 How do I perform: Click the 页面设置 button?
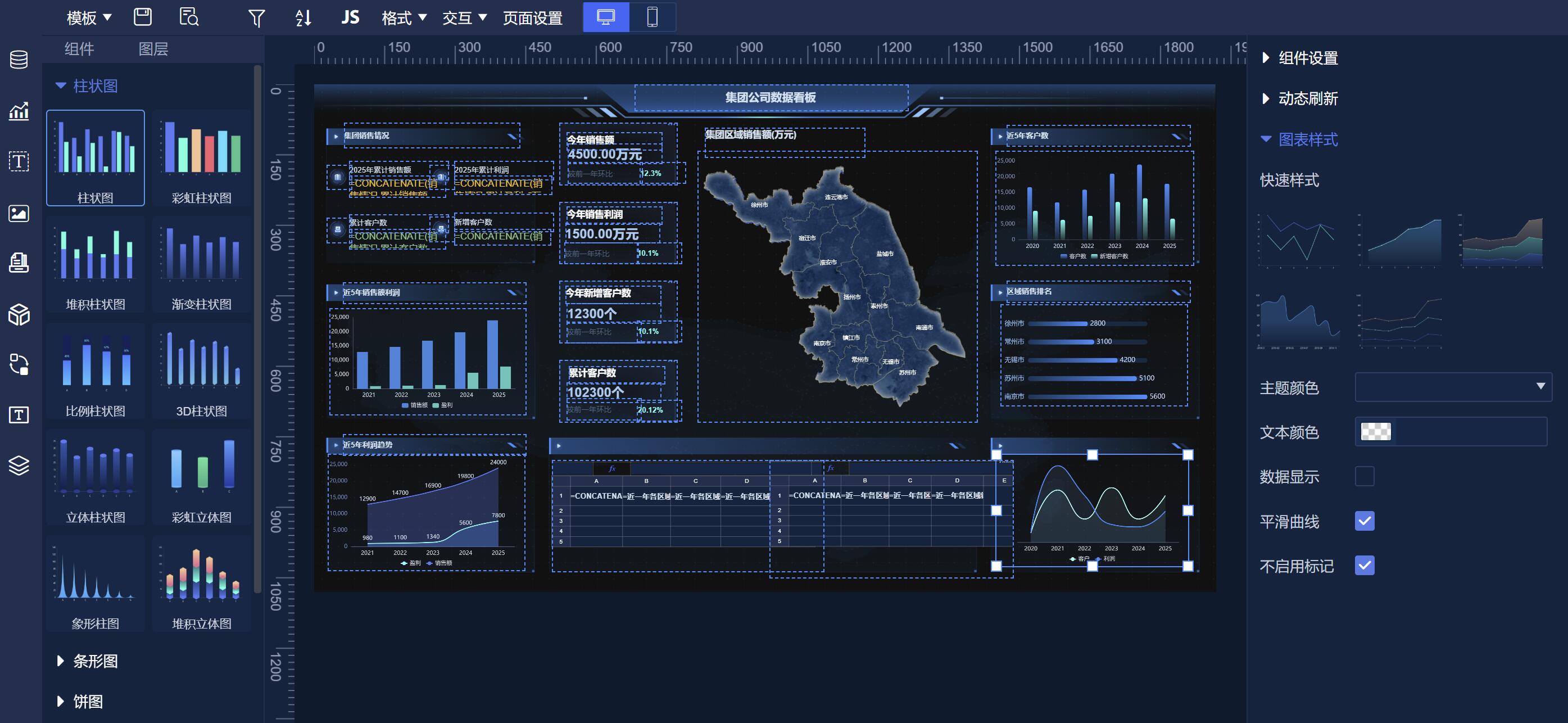click(532, 17)
